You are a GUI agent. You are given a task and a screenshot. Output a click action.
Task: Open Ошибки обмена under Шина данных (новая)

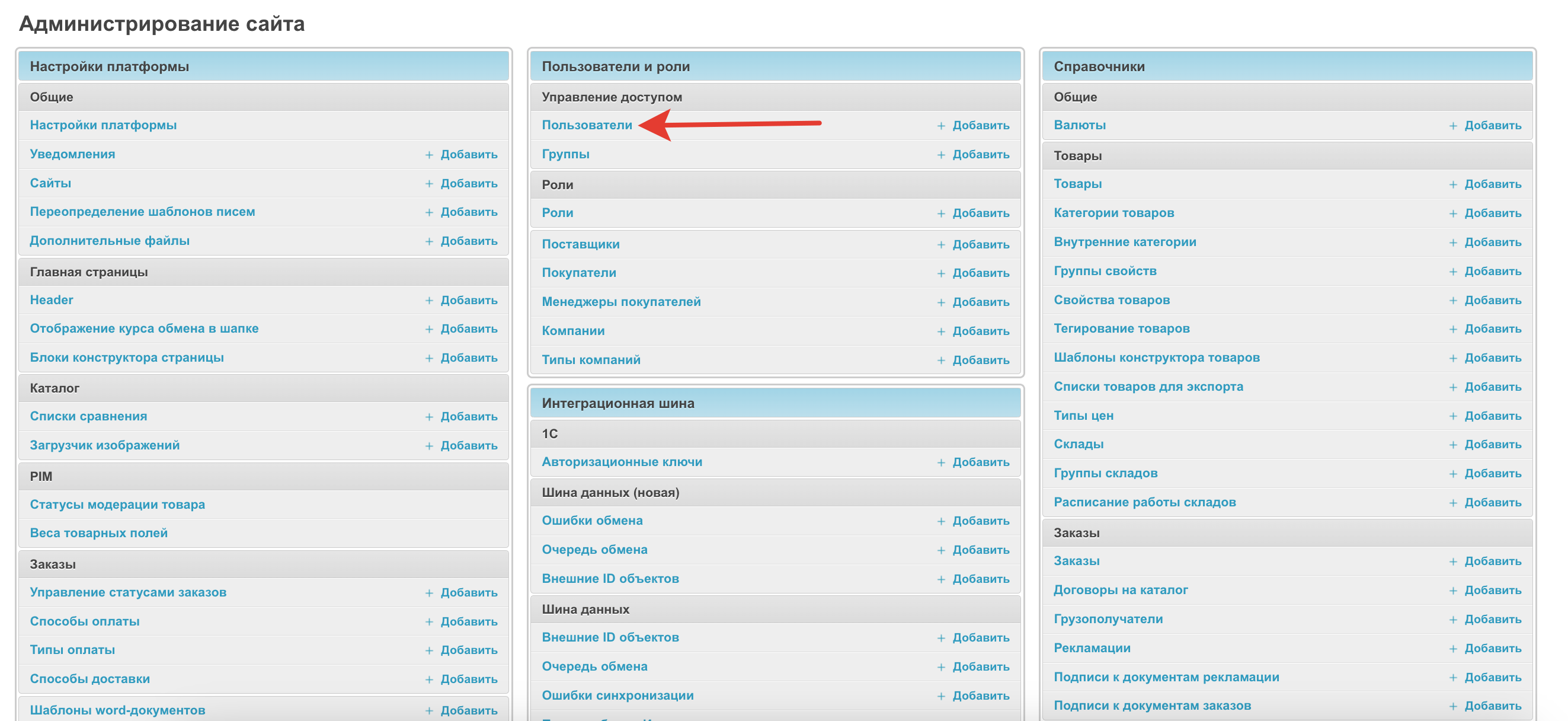coord(591,521)
